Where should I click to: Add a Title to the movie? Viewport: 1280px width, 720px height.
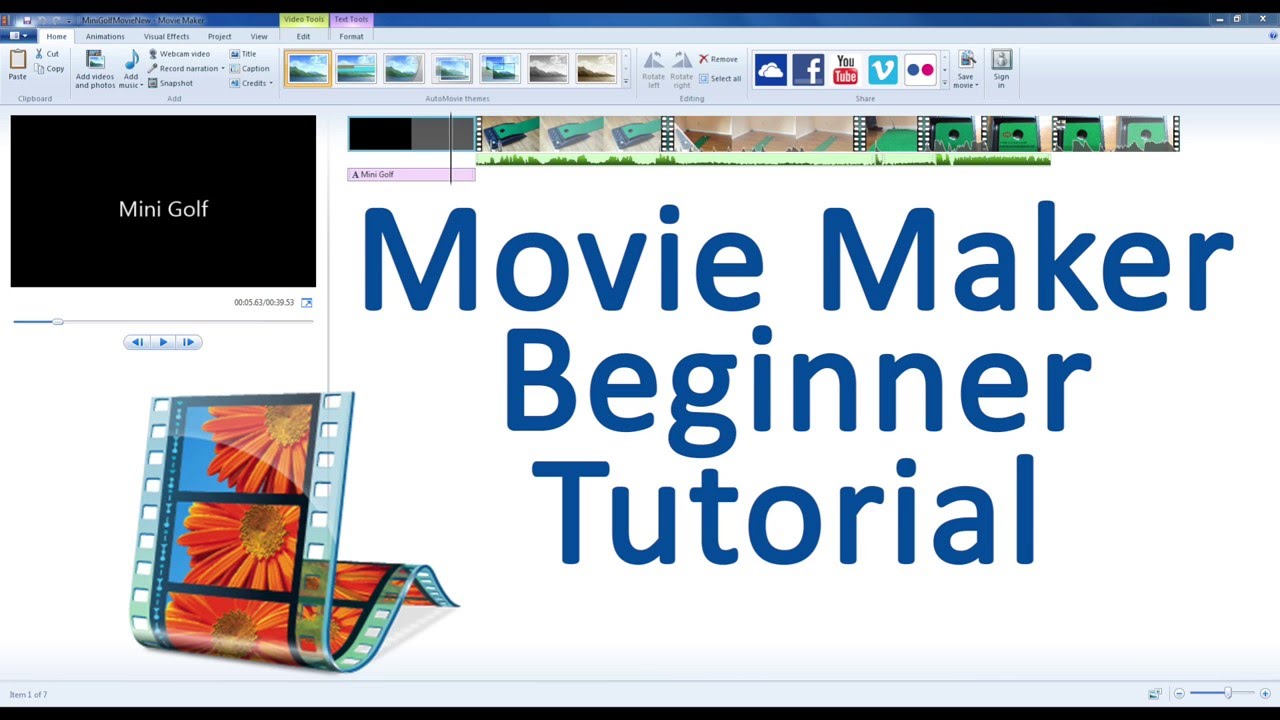pos(243,54)
